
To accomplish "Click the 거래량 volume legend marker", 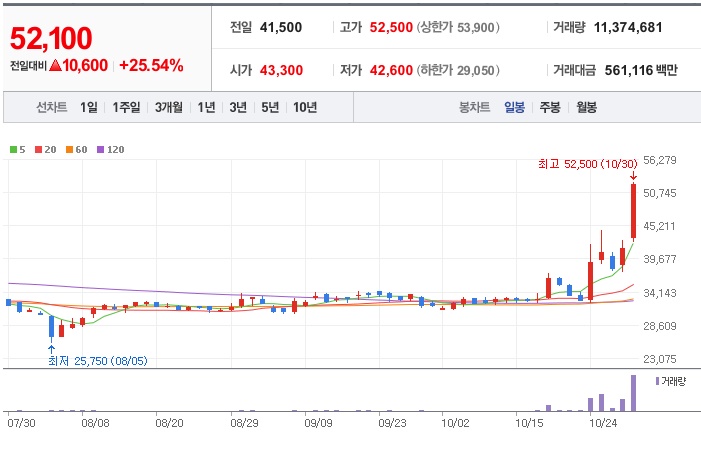I will [x=657, y=381].
